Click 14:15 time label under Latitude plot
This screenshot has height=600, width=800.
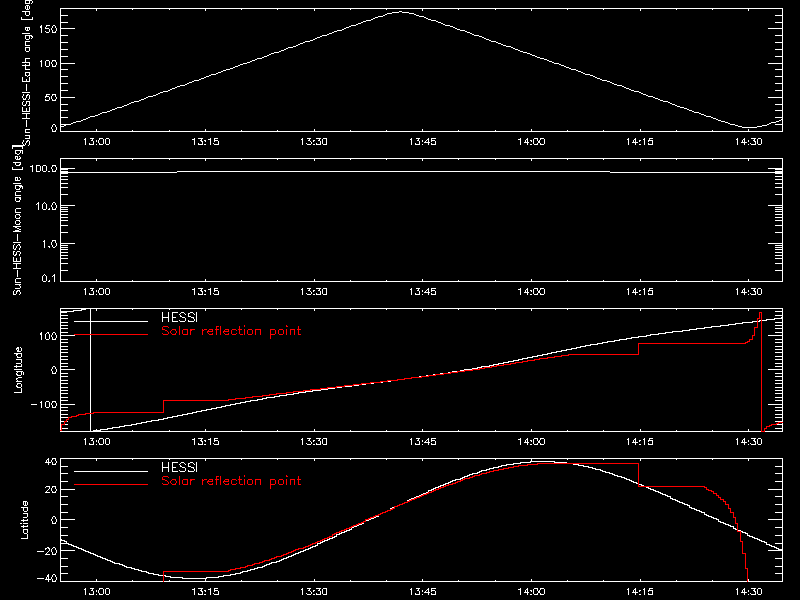[x=640, y=592]
